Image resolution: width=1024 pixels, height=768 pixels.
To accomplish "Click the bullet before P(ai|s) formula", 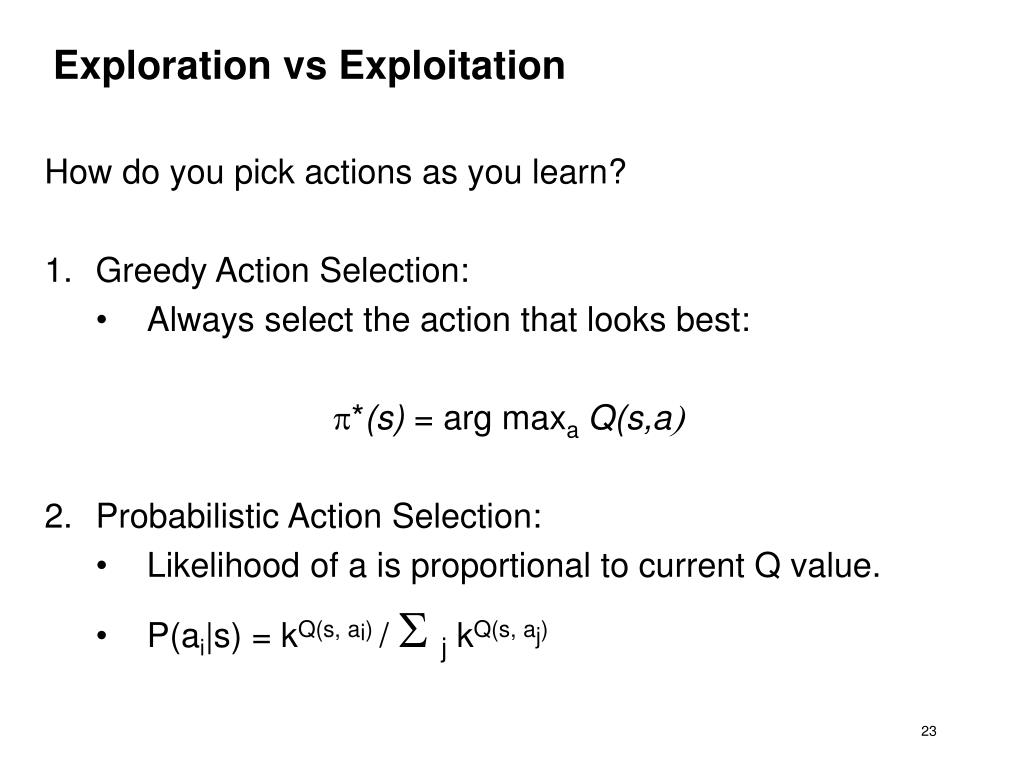I will click(x=101, y=635).
